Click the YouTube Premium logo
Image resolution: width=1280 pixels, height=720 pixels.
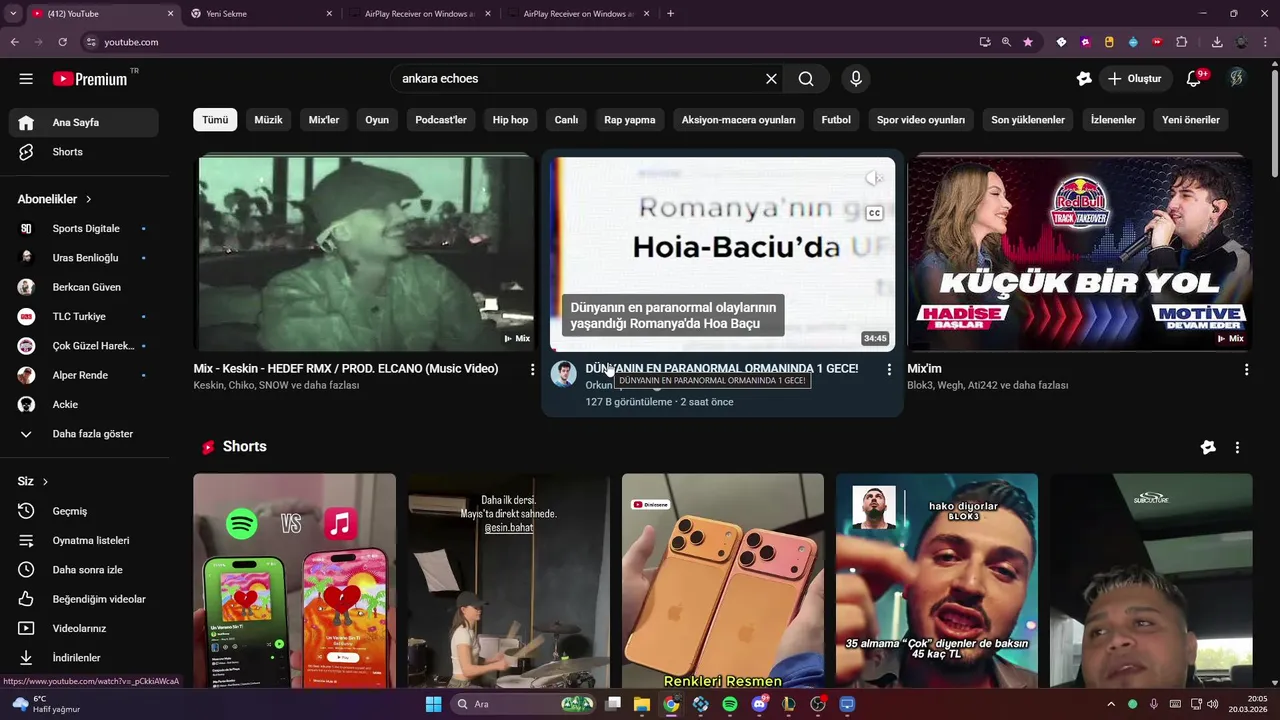point(92,79)
